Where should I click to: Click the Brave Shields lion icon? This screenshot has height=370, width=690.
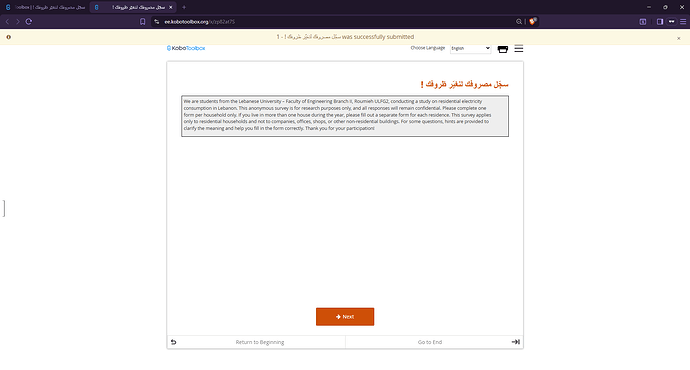(532, 21)
